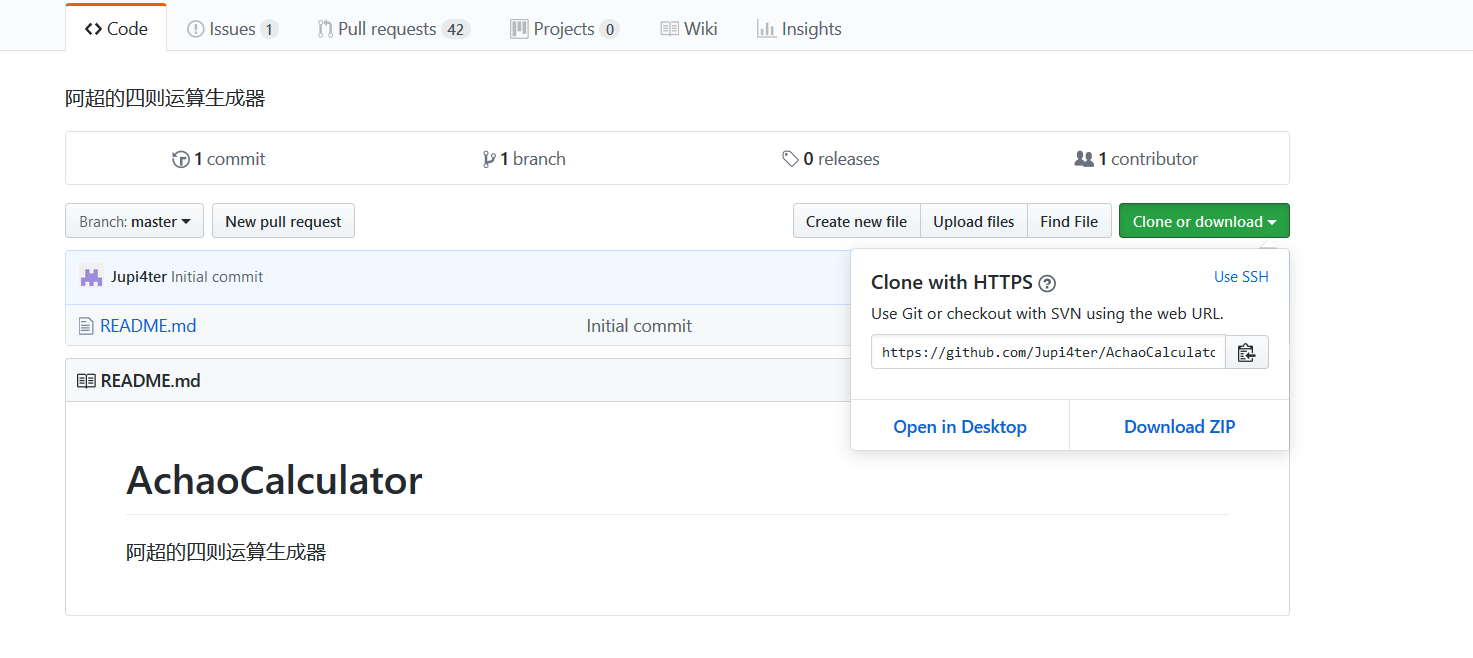The height and width of the screenshot is (658, 1473).
Task: Click the help icon beside Clone with HTTPS
Action: (1047, 283)
